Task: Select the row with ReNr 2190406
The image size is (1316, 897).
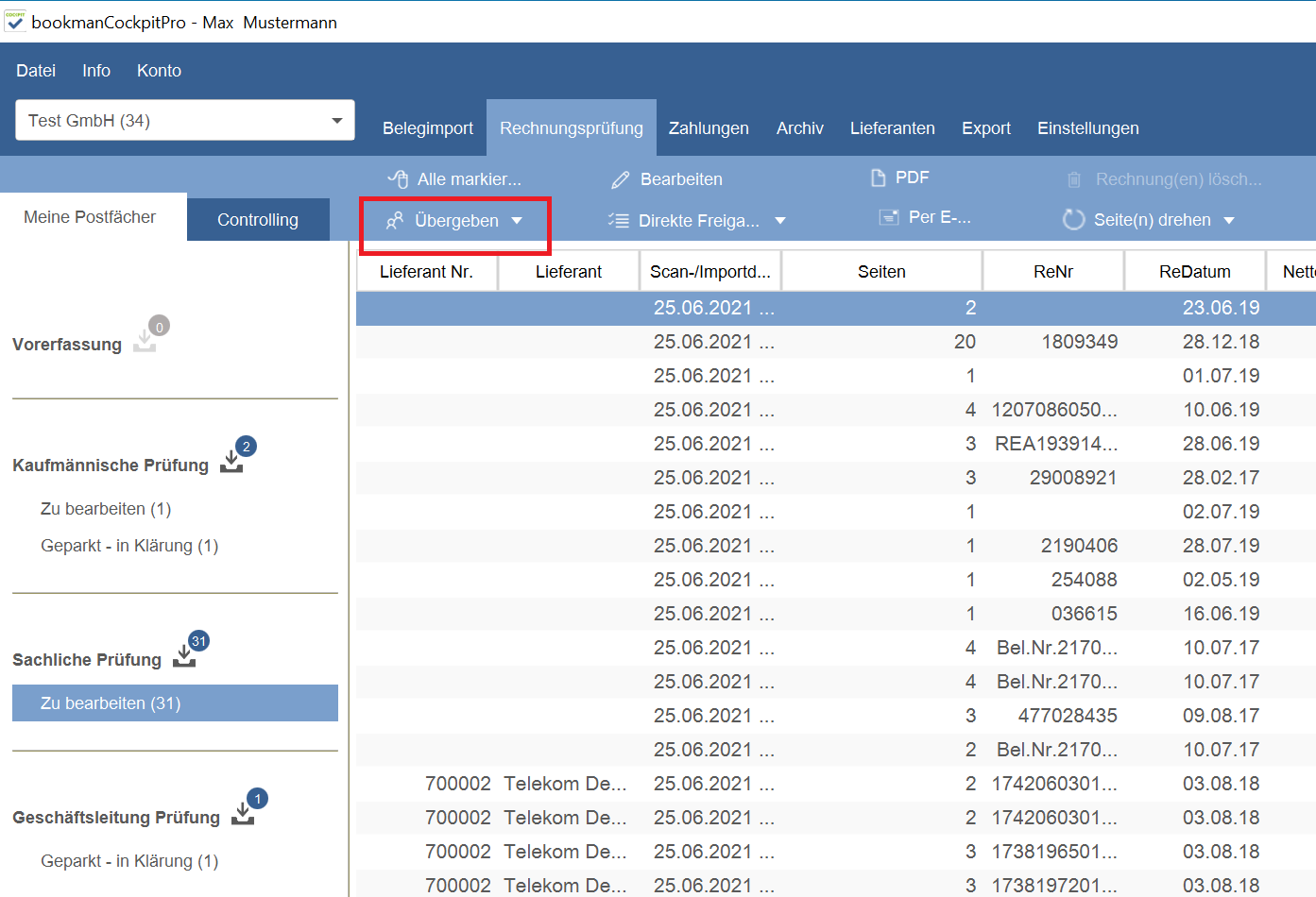Action: 836,546
